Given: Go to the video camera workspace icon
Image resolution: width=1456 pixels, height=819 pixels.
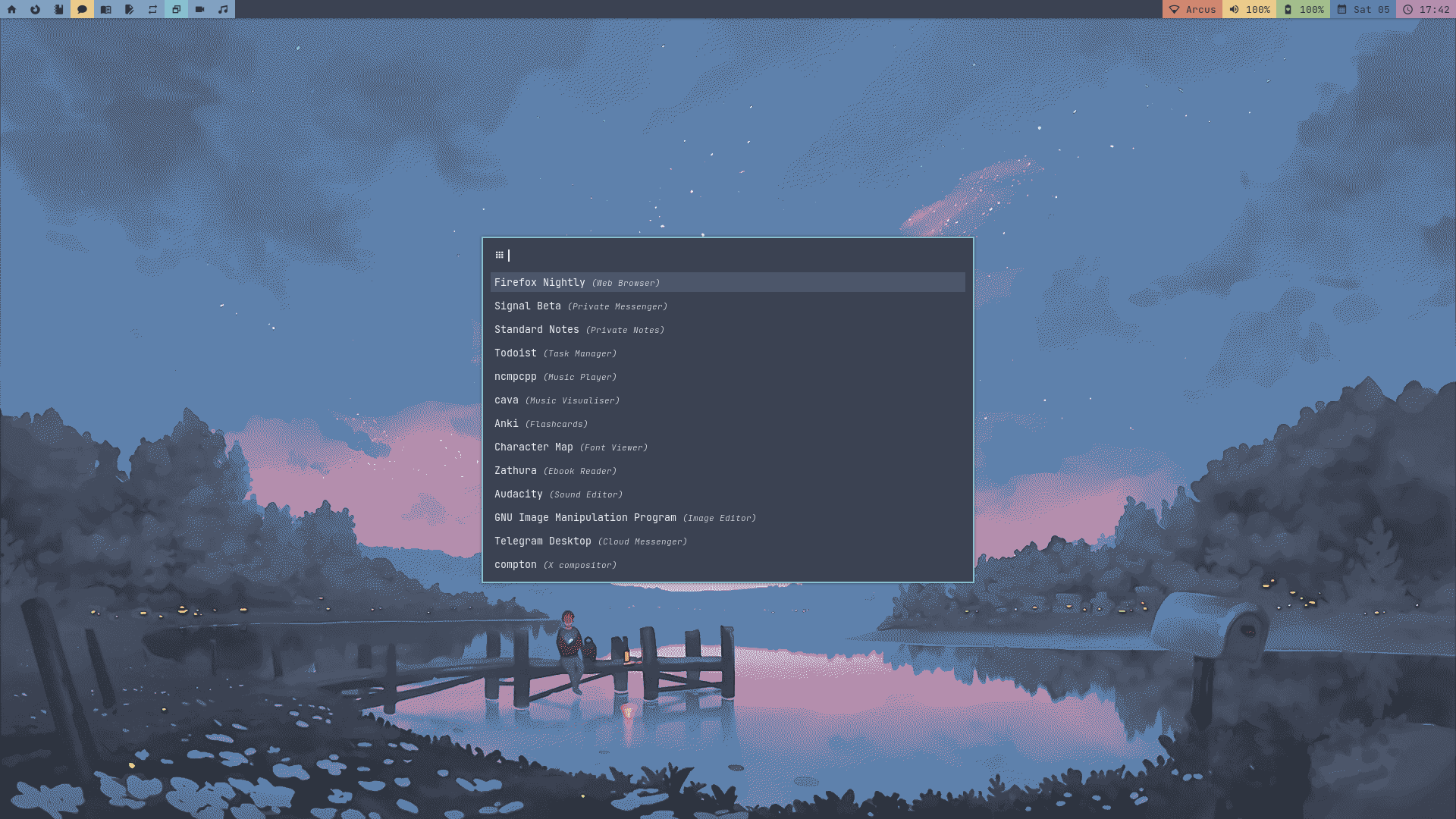Looking at the screenshot, I should coord(199,9).
